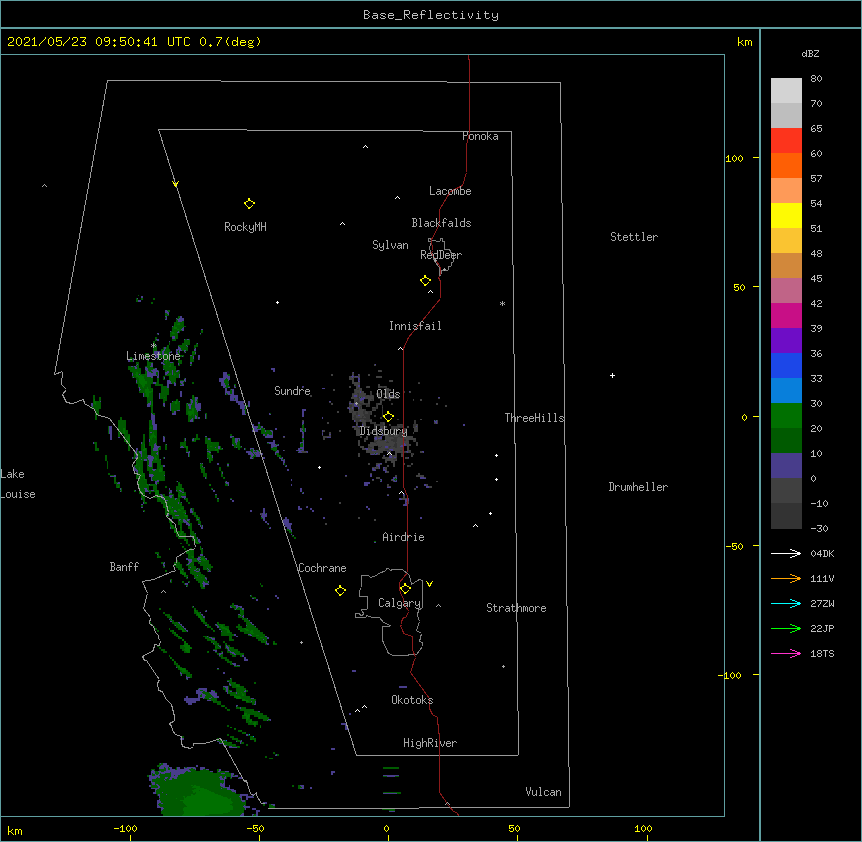Click the 04DK legend label
Screen dimensions: 862x842
tap(822, 553)
